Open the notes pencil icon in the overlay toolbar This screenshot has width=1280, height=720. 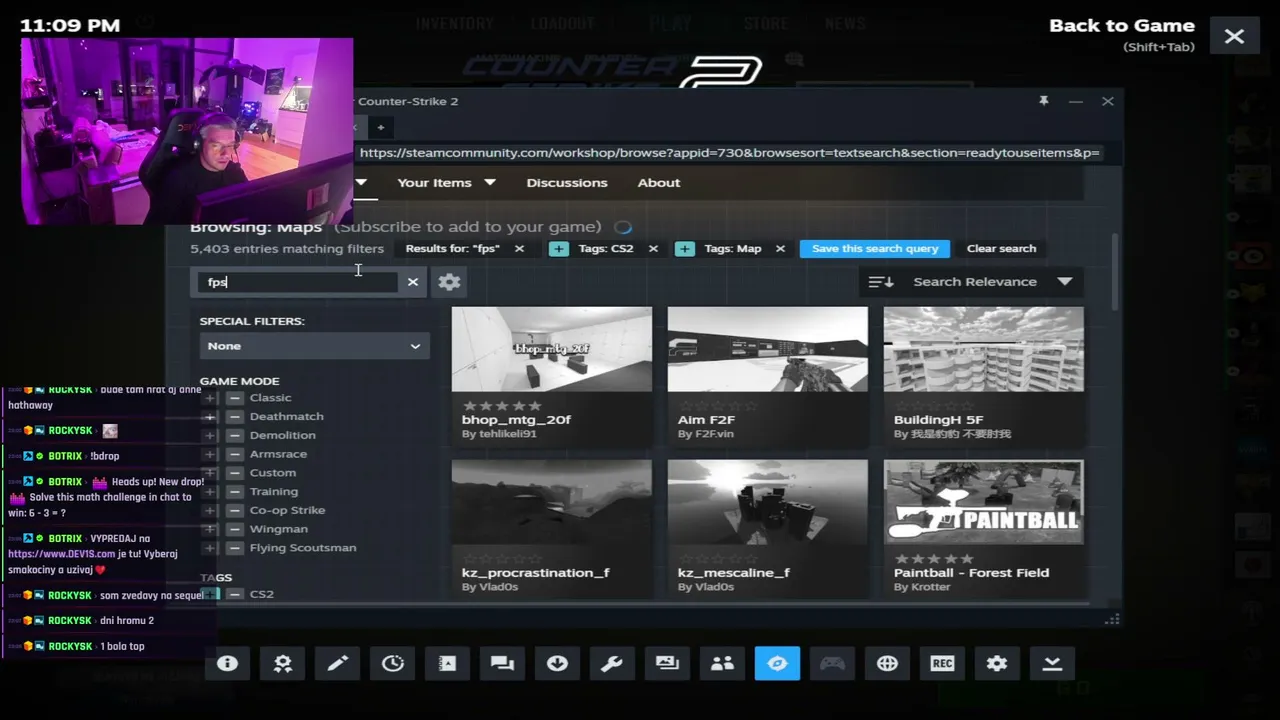(338, 663)
